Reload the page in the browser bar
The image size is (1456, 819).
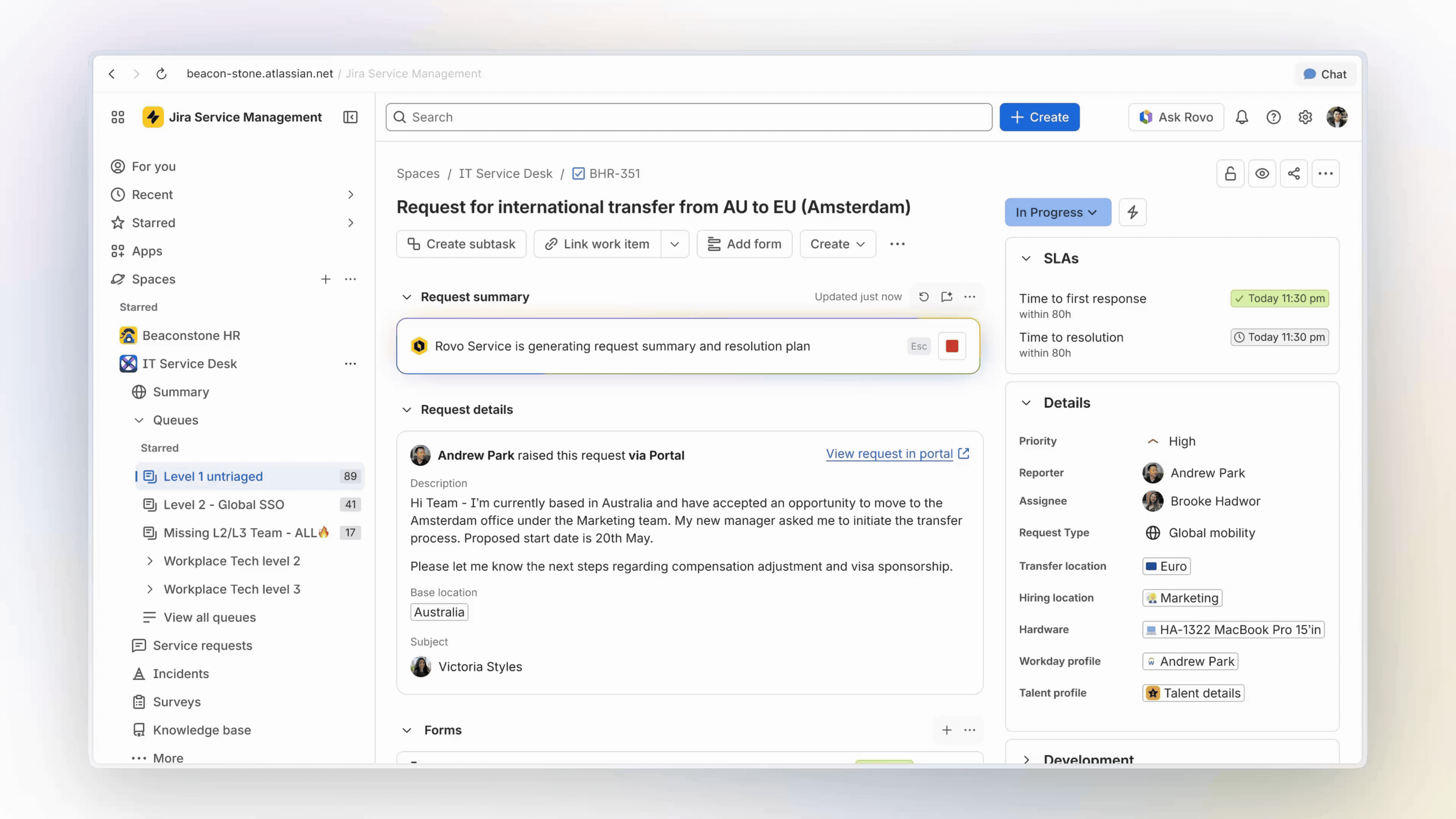tap(161, 74)
